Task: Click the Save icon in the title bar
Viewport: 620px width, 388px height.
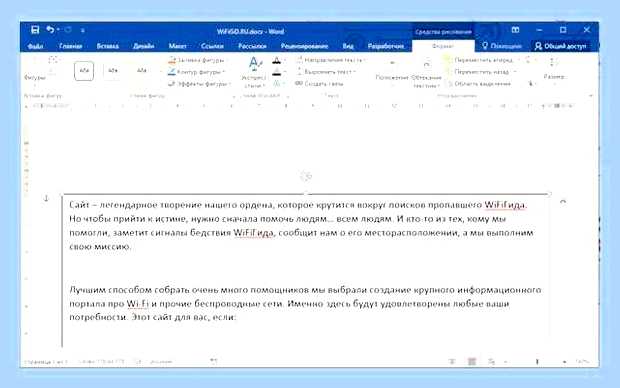Action: 35,30
